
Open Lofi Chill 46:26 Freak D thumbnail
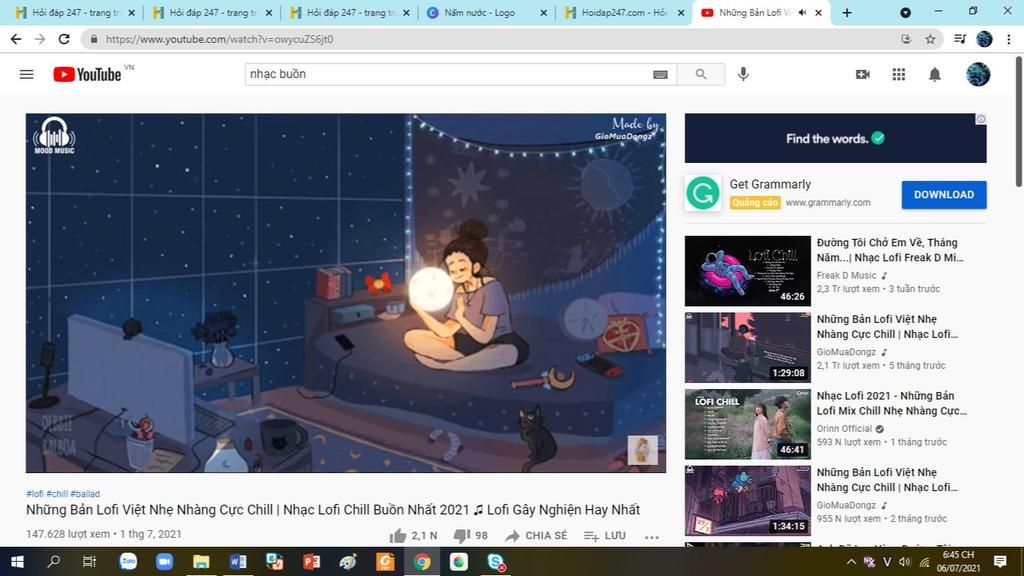click(748, 271)
